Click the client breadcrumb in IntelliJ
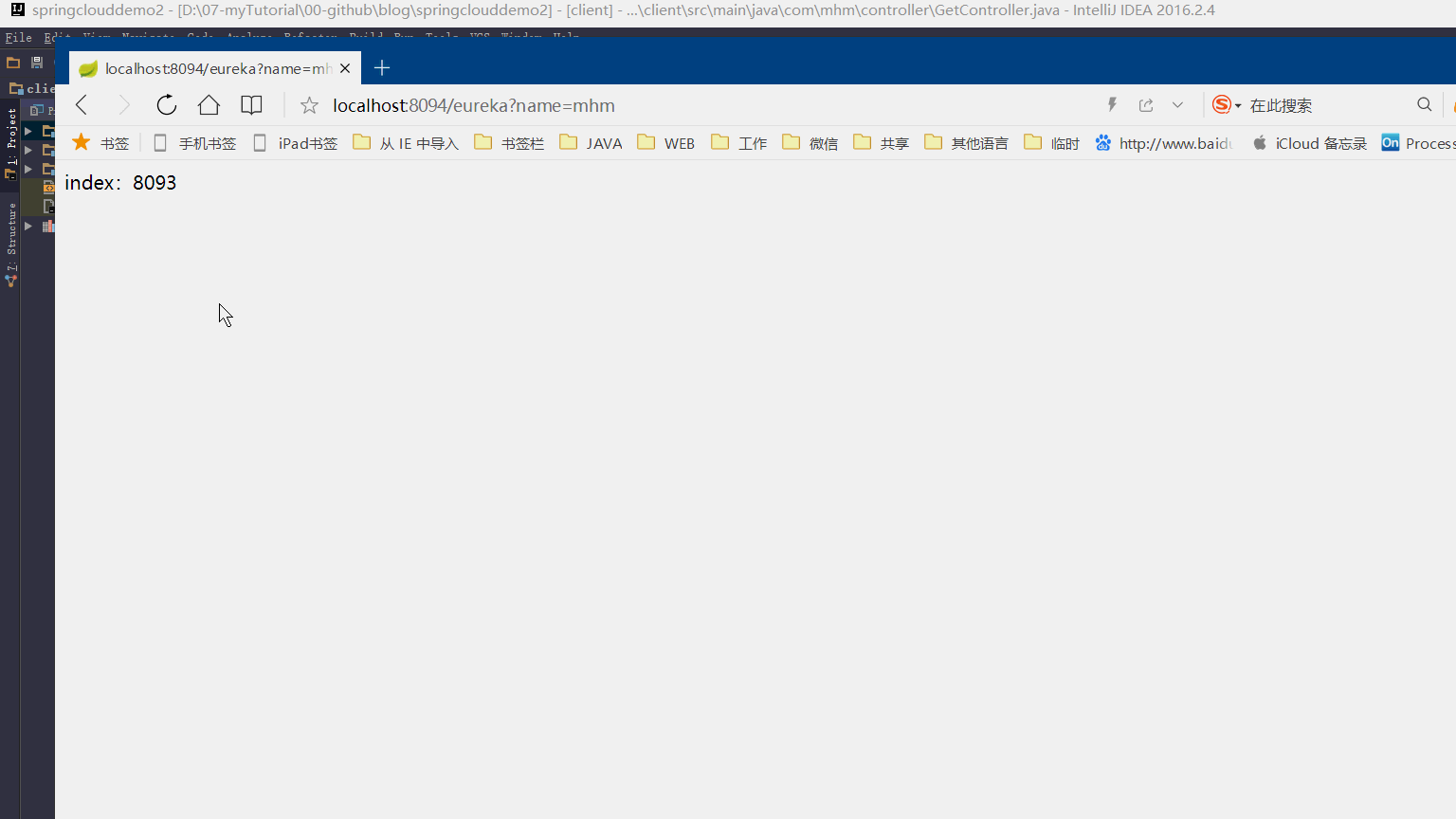 coord(32,88)
